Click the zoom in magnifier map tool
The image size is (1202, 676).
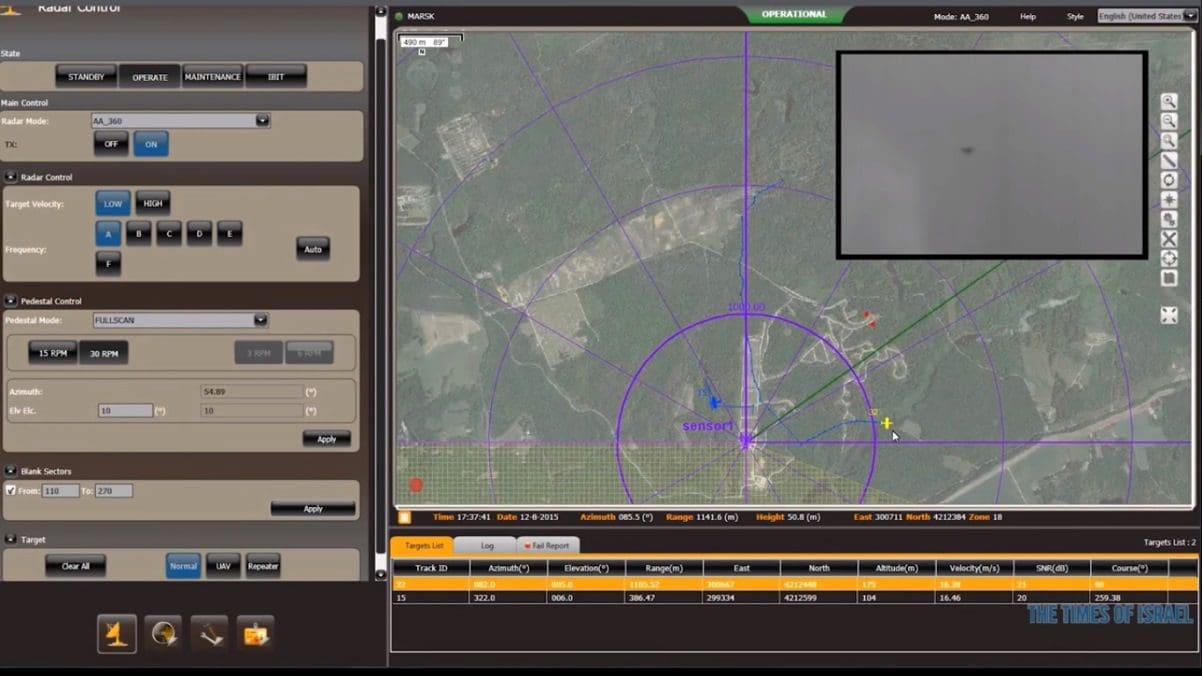click(x=1168, y=102)
